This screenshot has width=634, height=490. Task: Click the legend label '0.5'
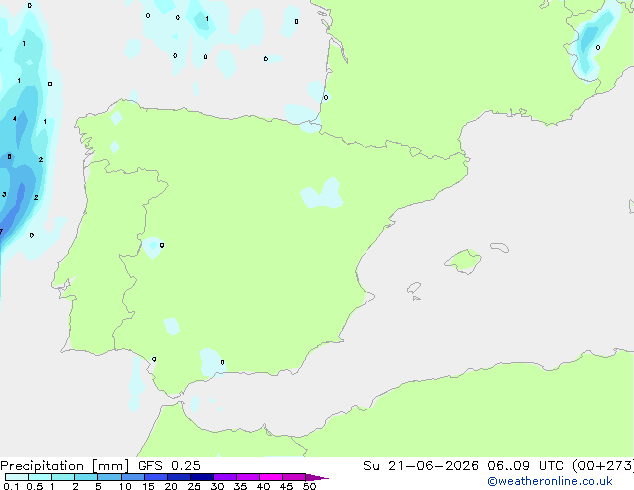(34, 486)
